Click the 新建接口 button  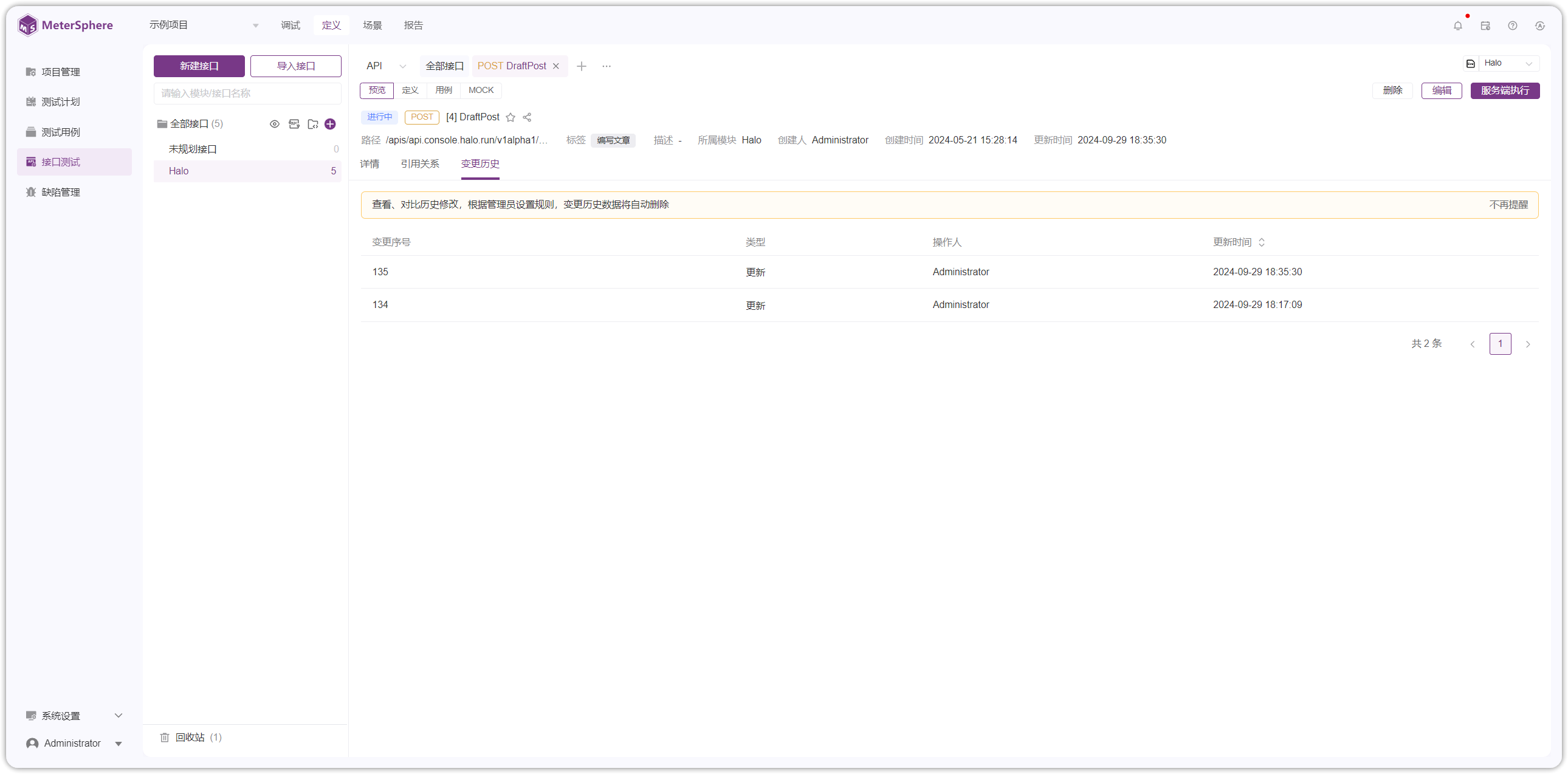[x=199, y=66]
